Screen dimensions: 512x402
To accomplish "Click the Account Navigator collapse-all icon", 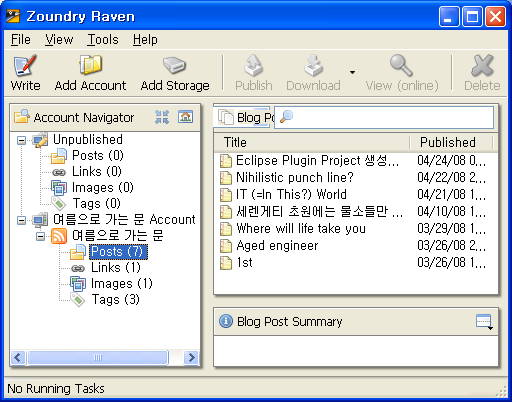I will coord(162,117).
